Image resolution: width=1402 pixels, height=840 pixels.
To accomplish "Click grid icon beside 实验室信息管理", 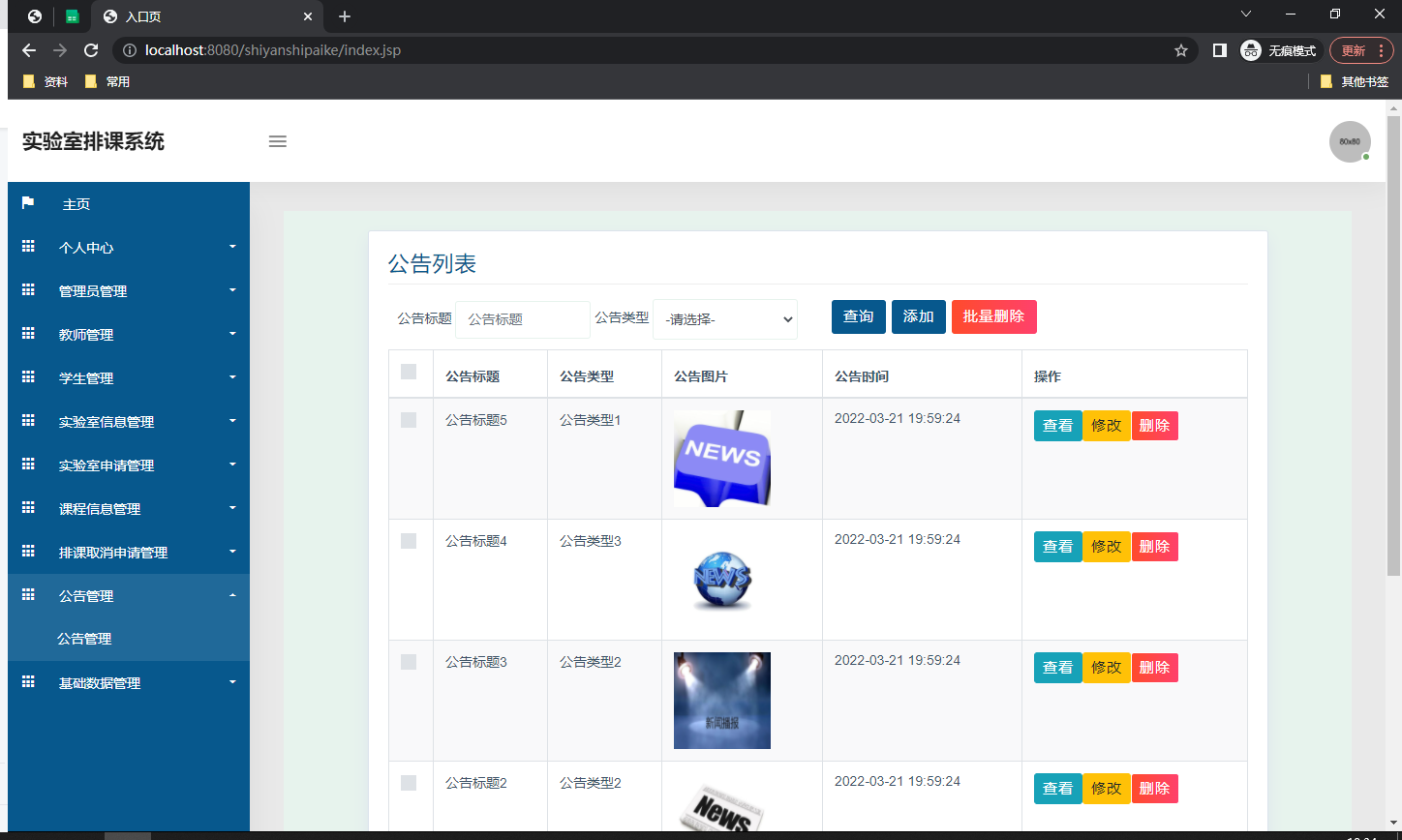I will pos(28,421).
